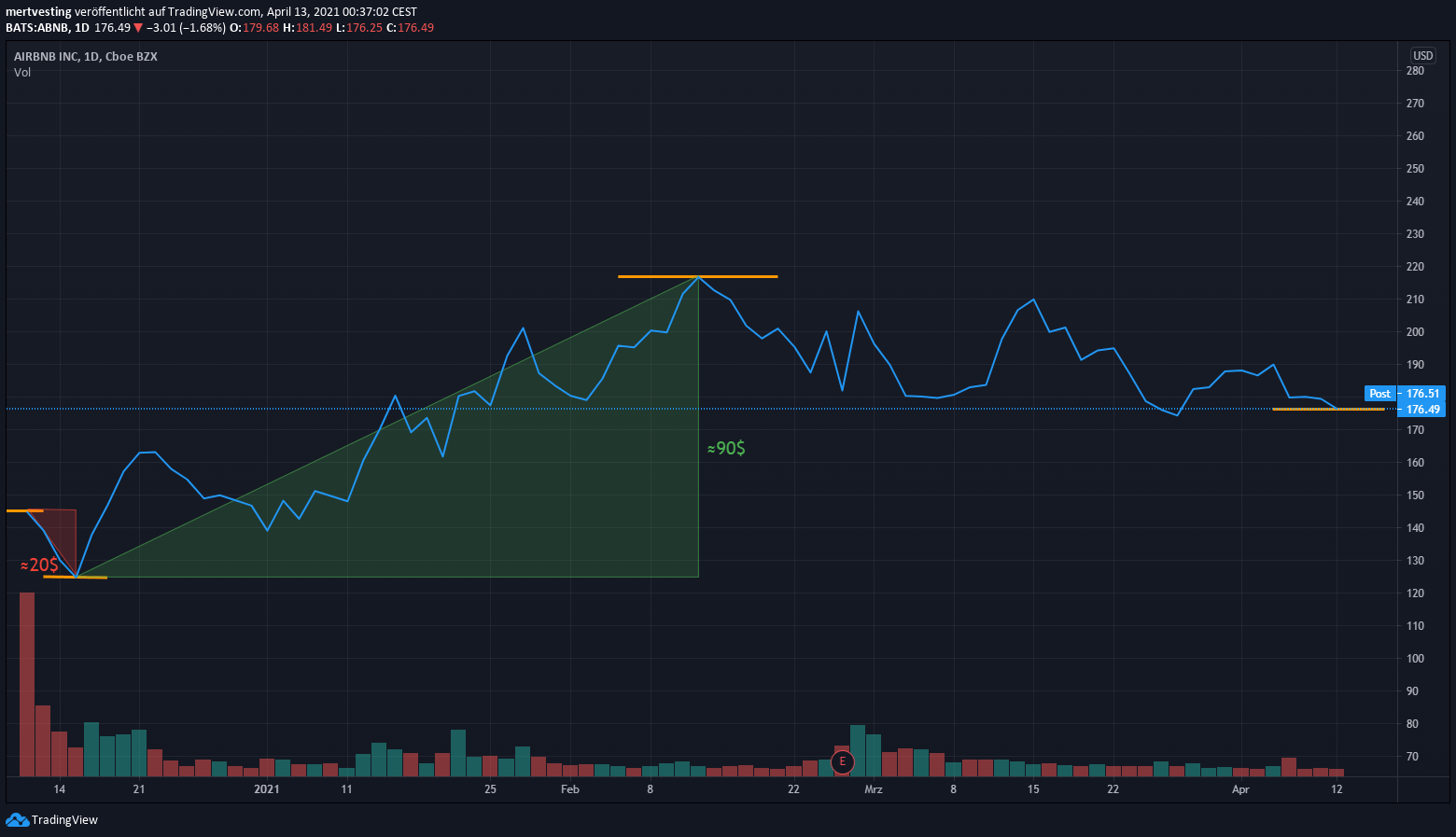Image resolution: width=1456 pixels, height=837 pixels.
Task: Click the 70 price scale value
Action: click(x=1412, y=757)
